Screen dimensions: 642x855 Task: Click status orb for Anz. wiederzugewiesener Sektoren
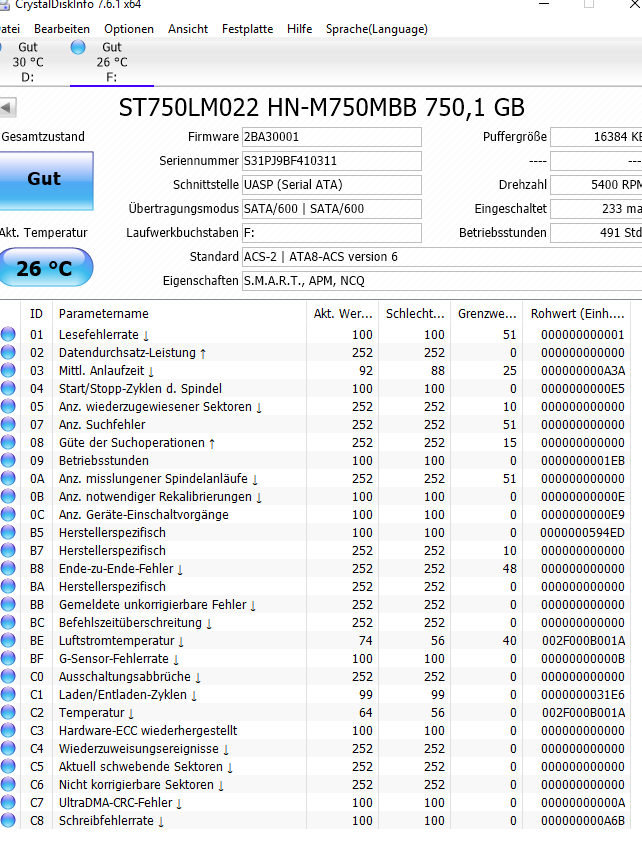(8, 406)
